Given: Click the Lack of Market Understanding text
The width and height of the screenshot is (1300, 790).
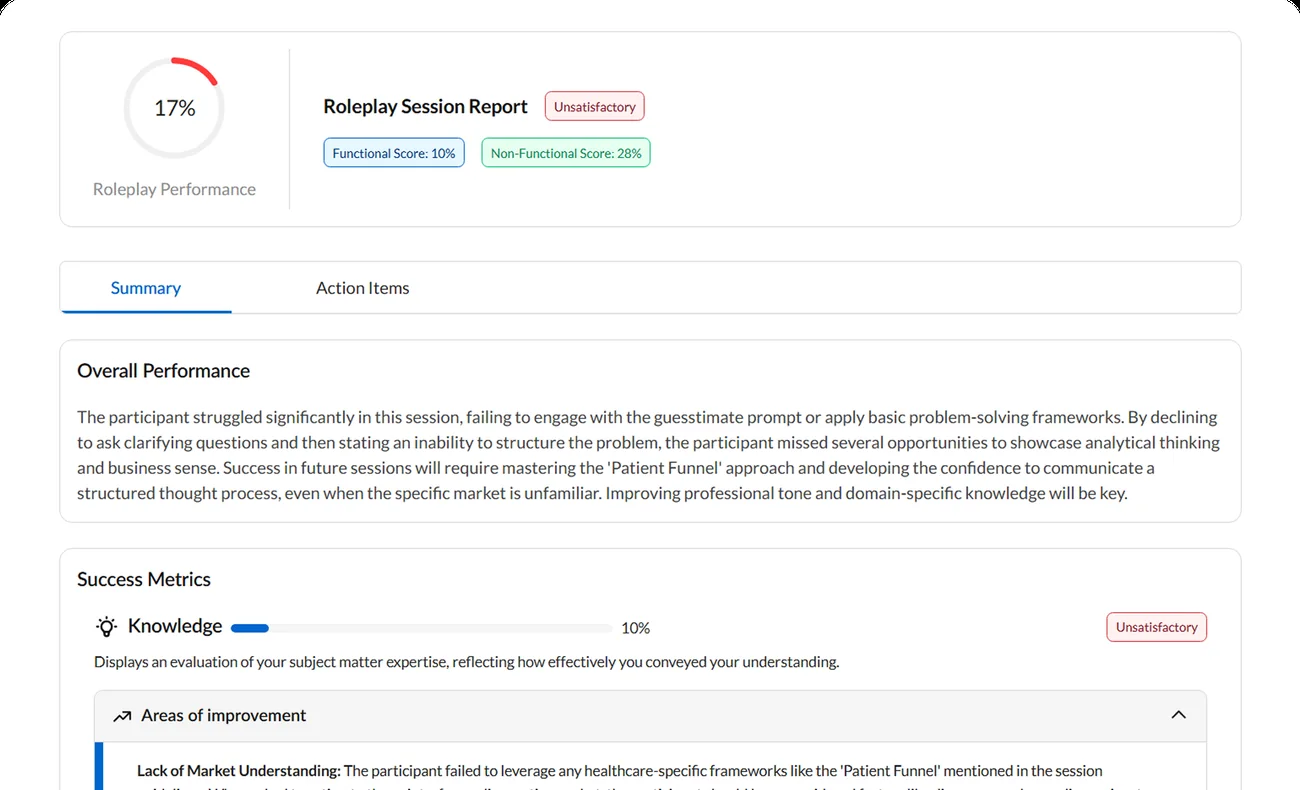Looking at the screenshot, I should point(239,771).
